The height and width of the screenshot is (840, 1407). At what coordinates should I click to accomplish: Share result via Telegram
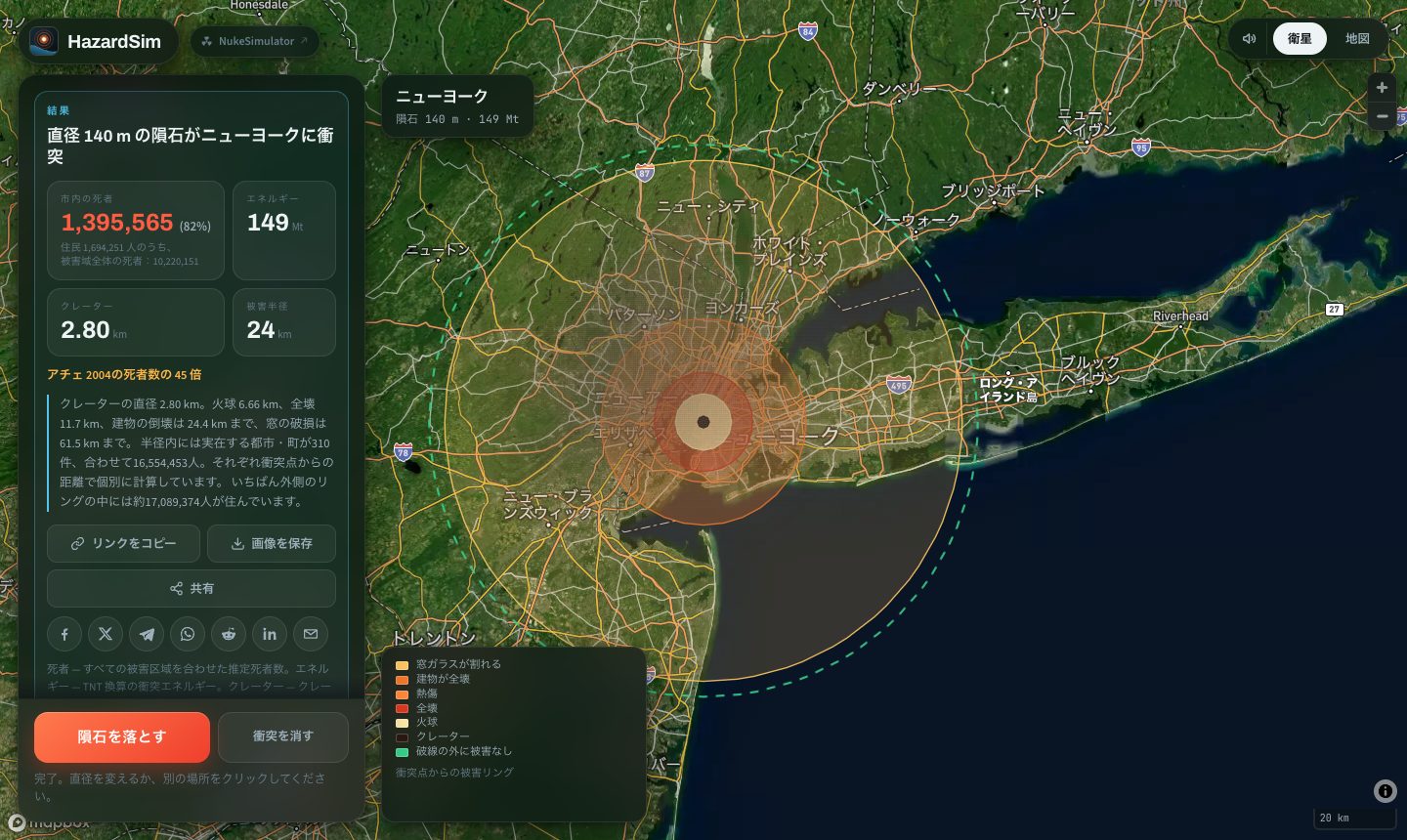[x=147, y=634]
